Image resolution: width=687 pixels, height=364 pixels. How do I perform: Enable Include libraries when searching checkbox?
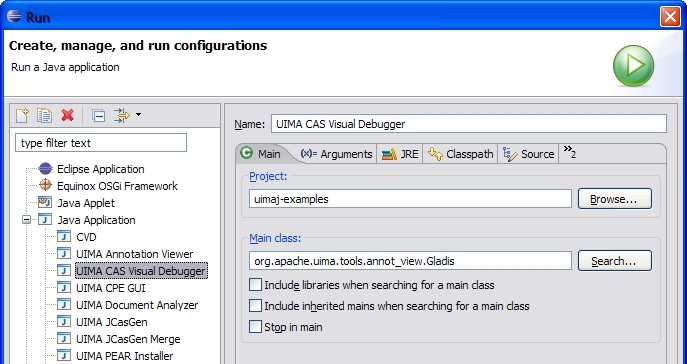[x=255, y=285]
